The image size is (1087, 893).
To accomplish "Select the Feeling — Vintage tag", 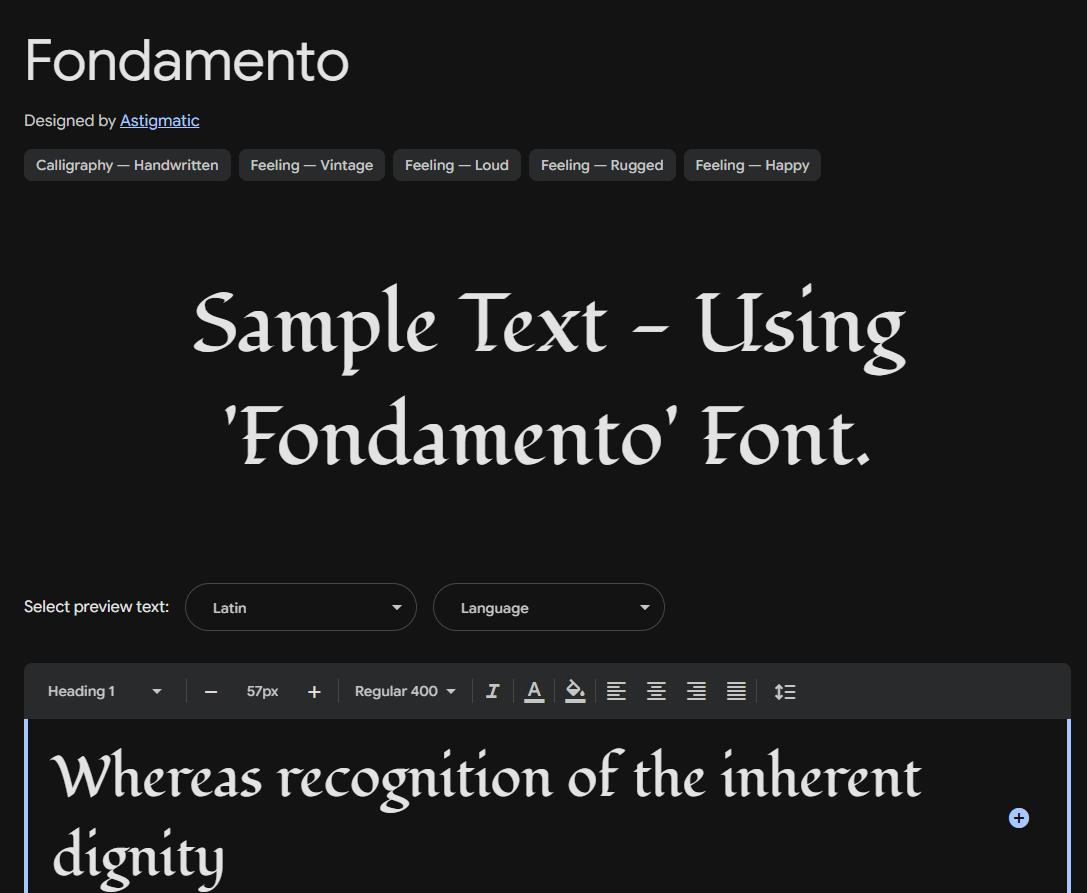I will 312,165.
